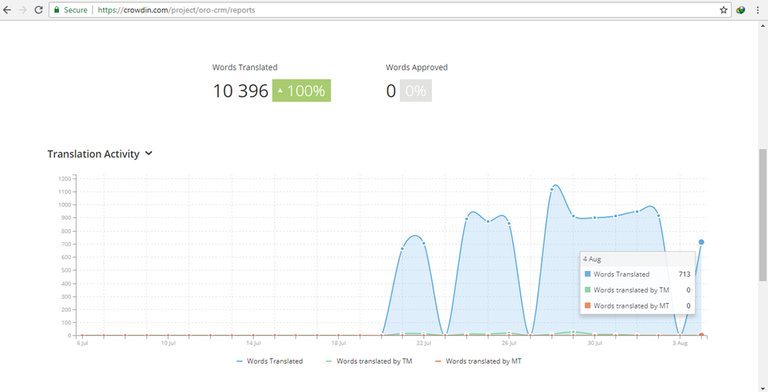The height and width of the screenshot is (392, 768).
Task: Click the 18 Jul axis label
Action: pos(338,343)
